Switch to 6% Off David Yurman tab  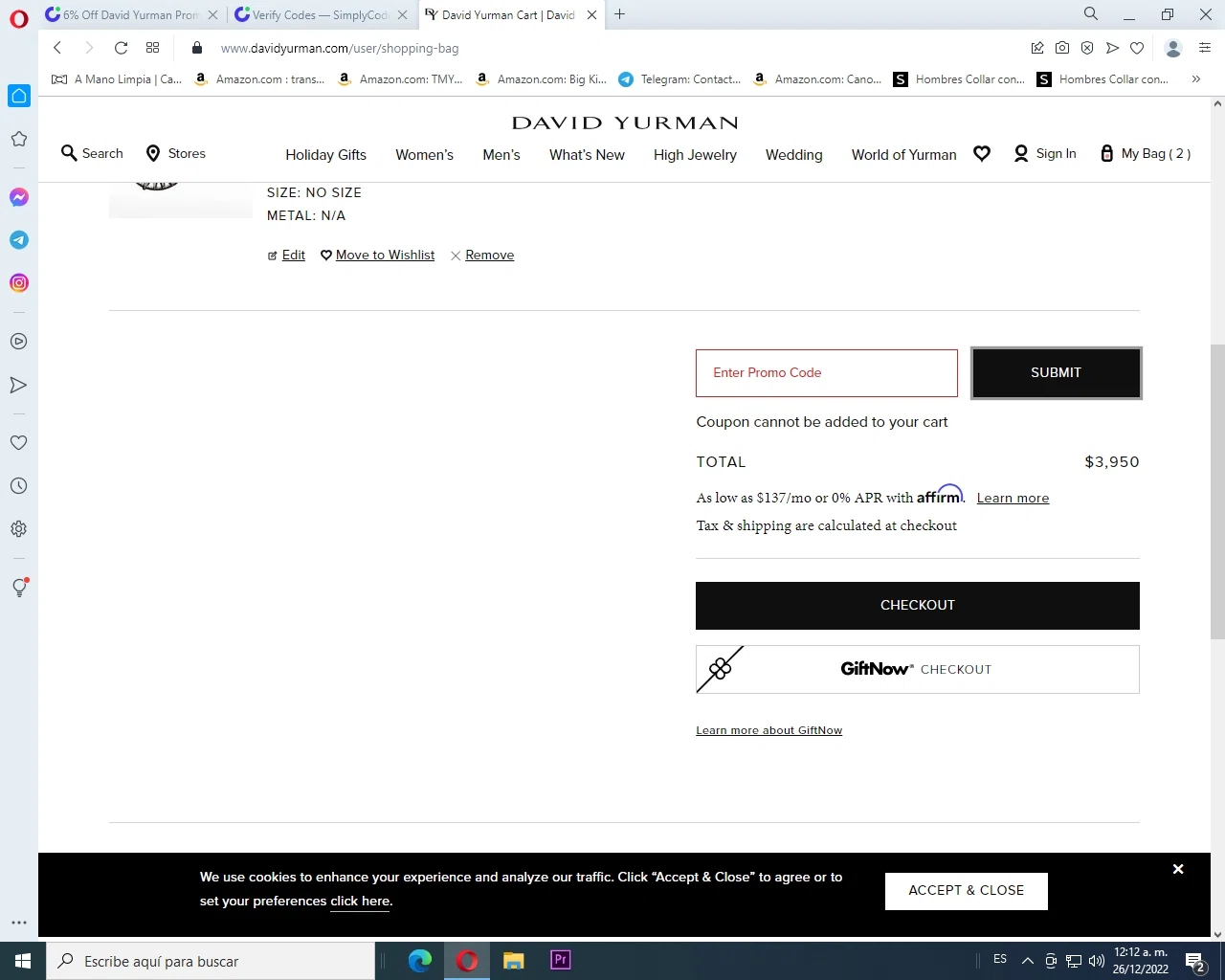[132, 14]
